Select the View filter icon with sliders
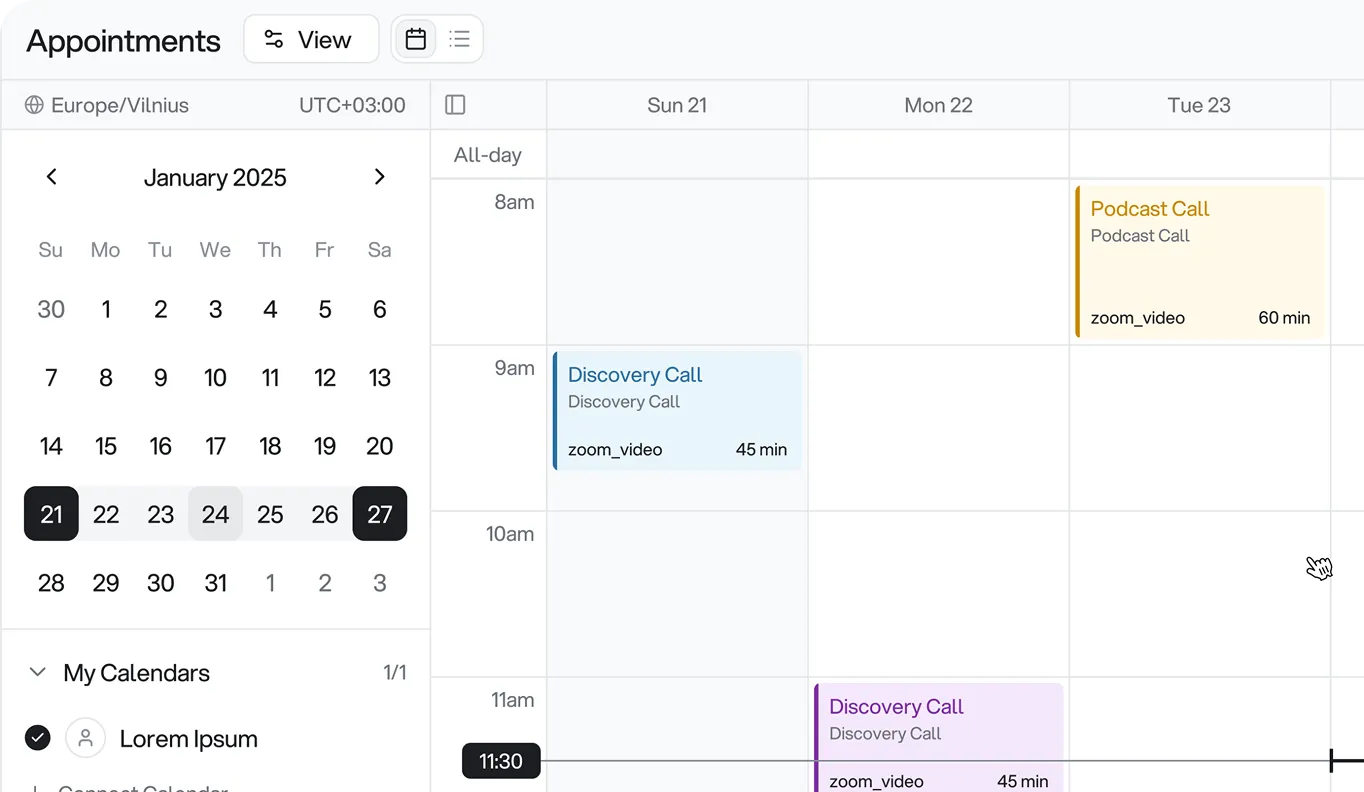Screen dimensions: 1364x792 tap(273, 39)
